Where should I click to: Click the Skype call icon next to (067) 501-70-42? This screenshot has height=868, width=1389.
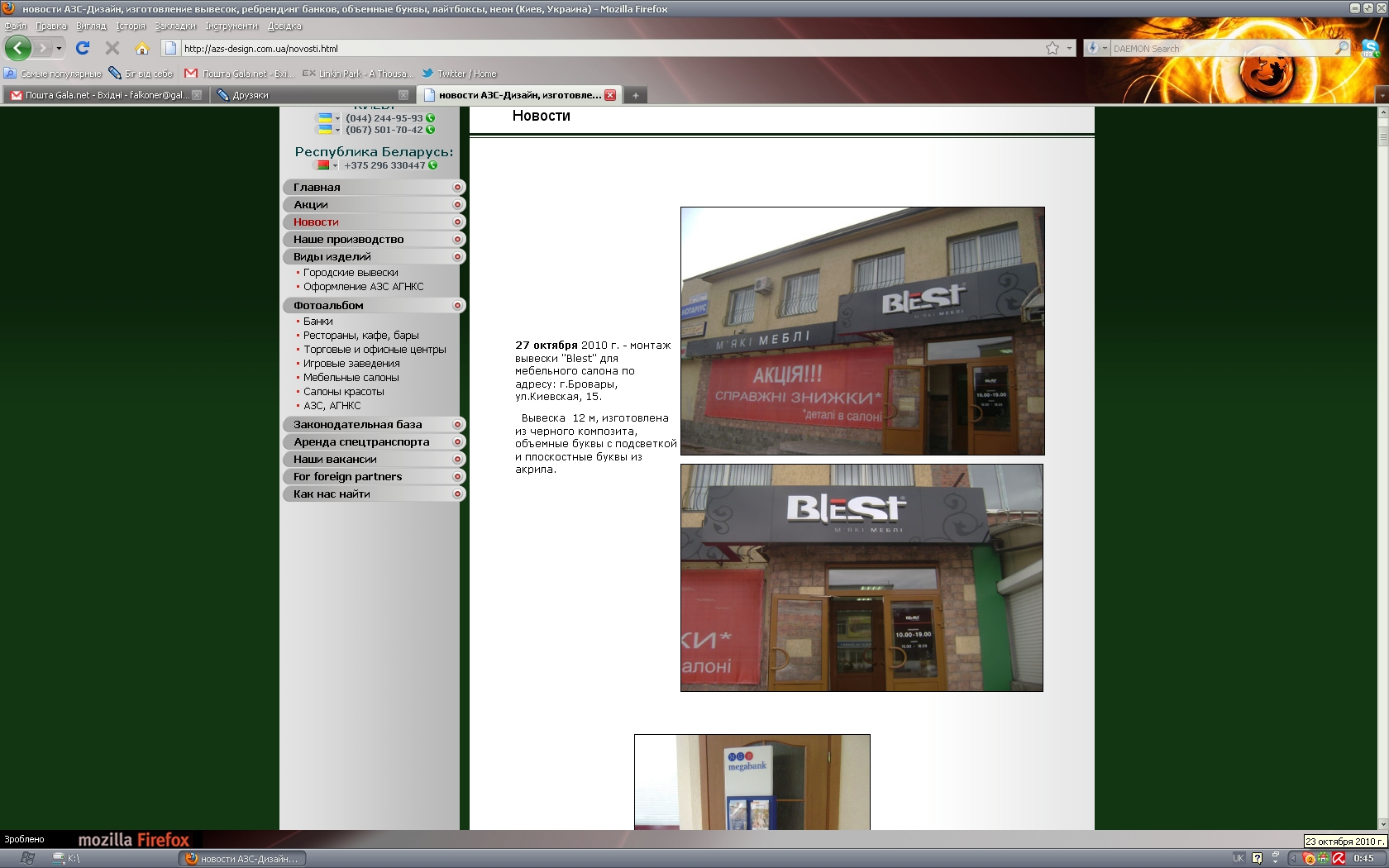pos(431,130)
